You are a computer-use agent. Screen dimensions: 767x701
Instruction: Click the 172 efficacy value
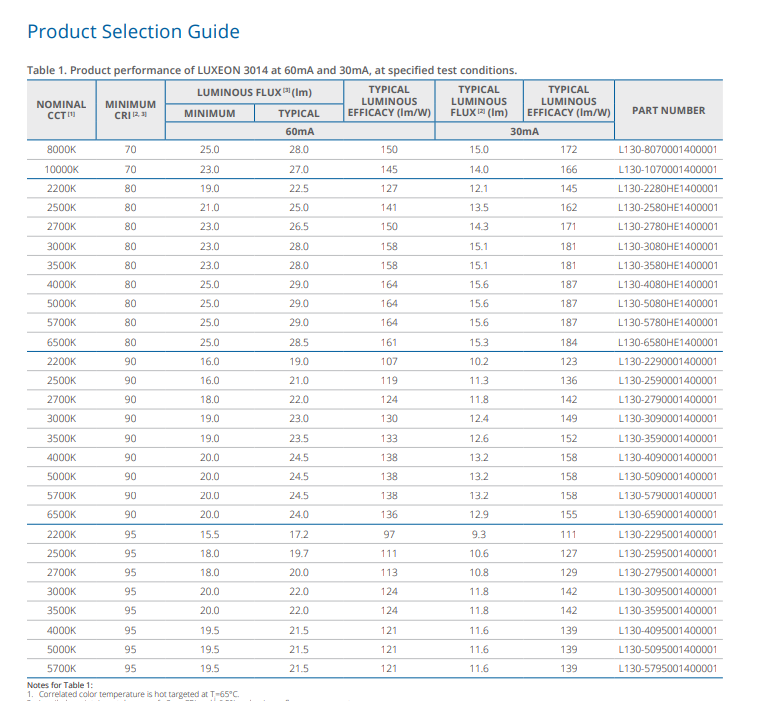568,150
